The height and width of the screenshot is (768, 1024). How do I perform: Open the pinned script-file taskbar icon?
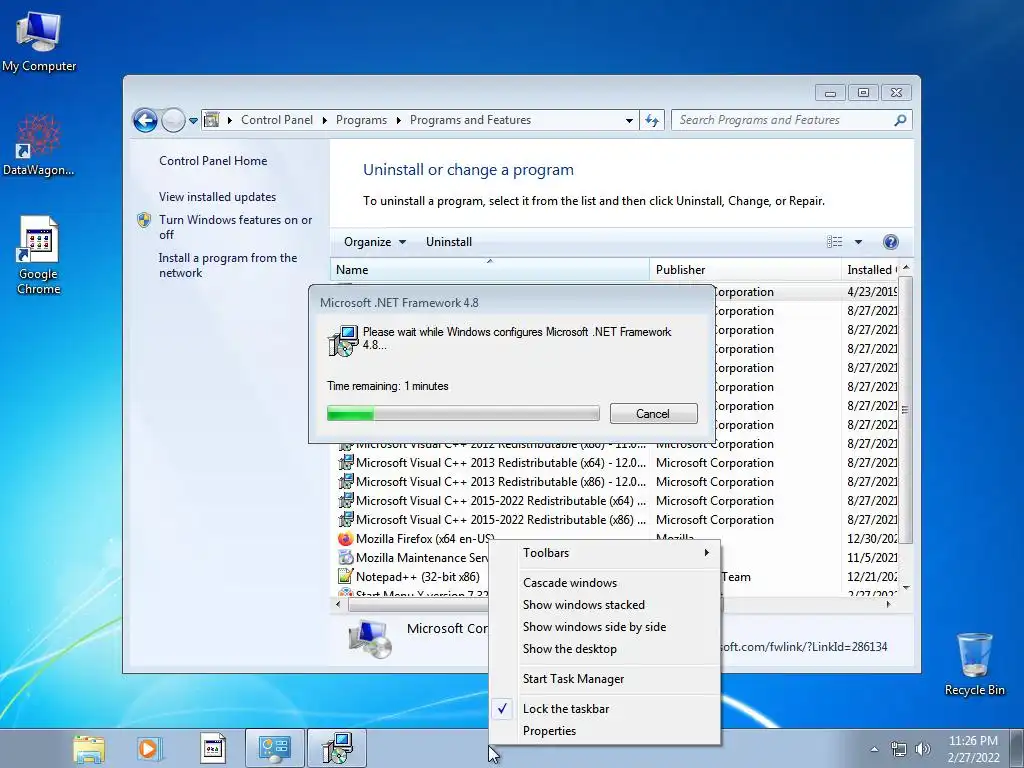pyautogui.click(x=212, y=748)
